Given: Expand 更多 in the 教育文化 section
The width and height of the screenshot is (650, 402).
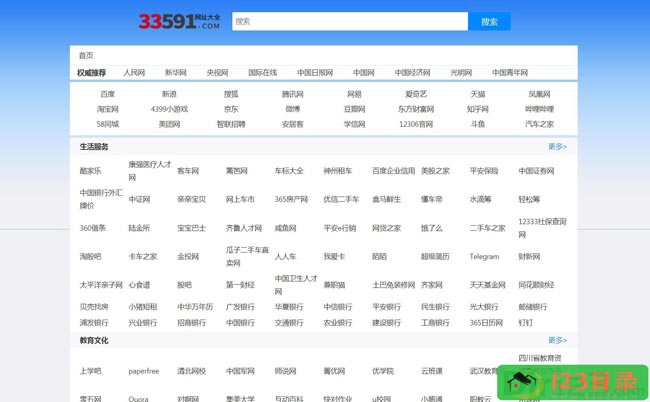Looking at the screenshot, I should 557,340.
